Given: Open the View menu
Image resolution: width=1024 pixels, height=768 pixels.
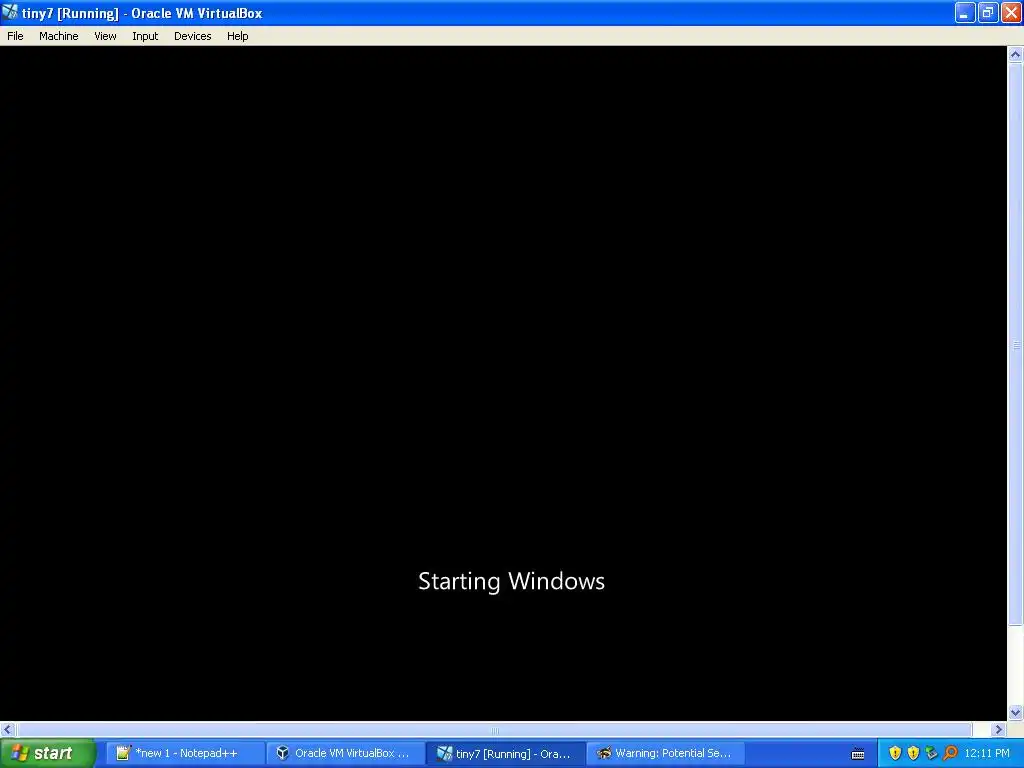Looking at the screenshot, I should point(105,36).
